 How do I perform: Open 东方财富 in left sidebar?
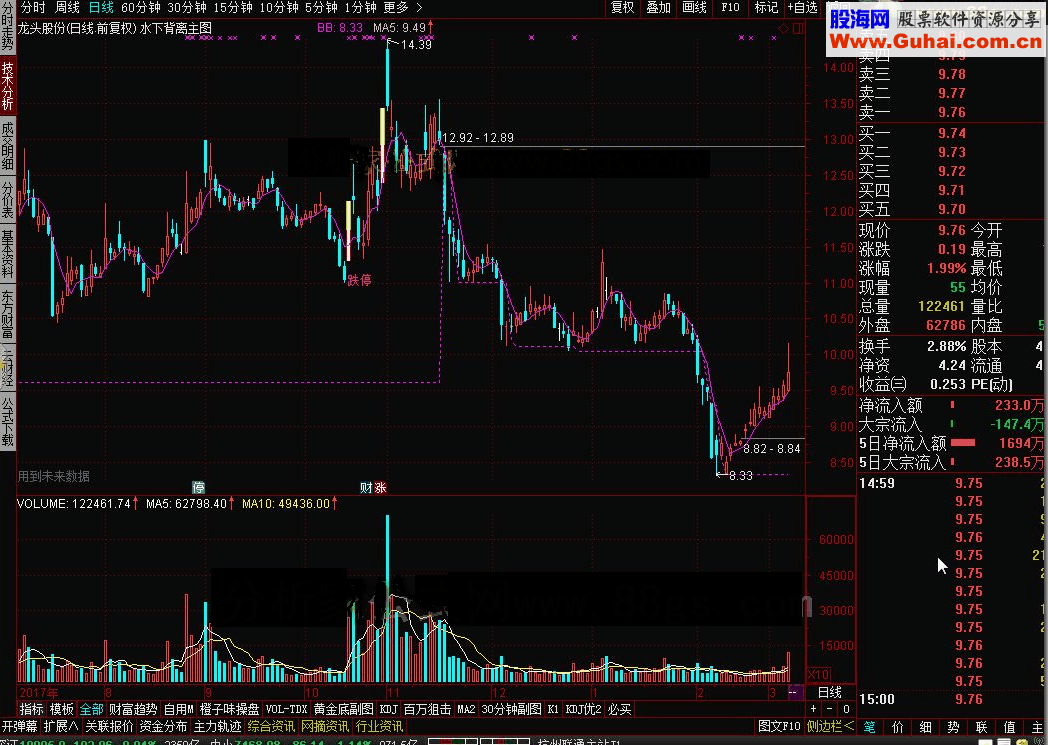pyautogui.click(x=7, y=314)
